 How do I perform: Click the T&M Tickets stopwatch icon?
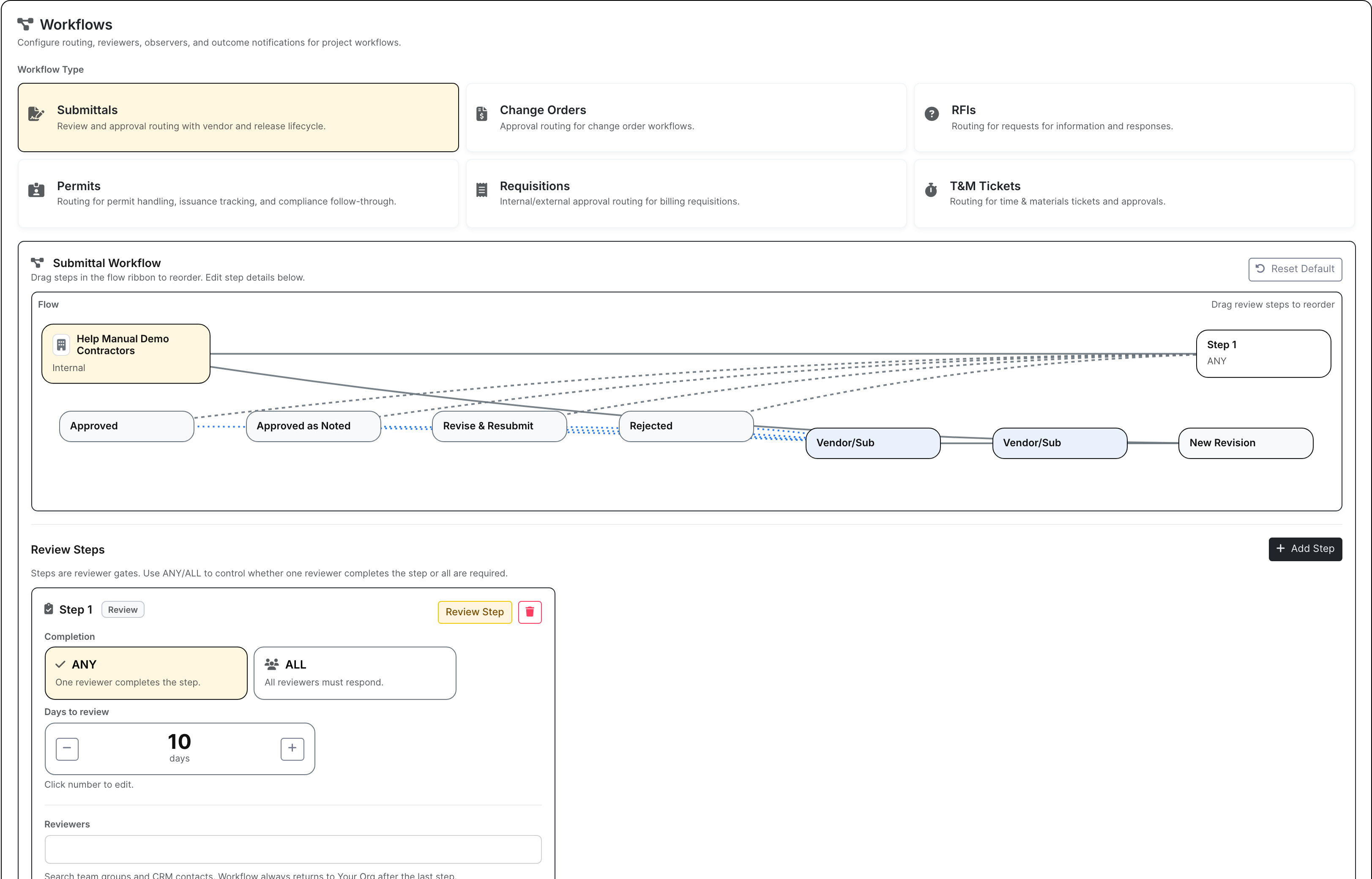click(931, 189)
